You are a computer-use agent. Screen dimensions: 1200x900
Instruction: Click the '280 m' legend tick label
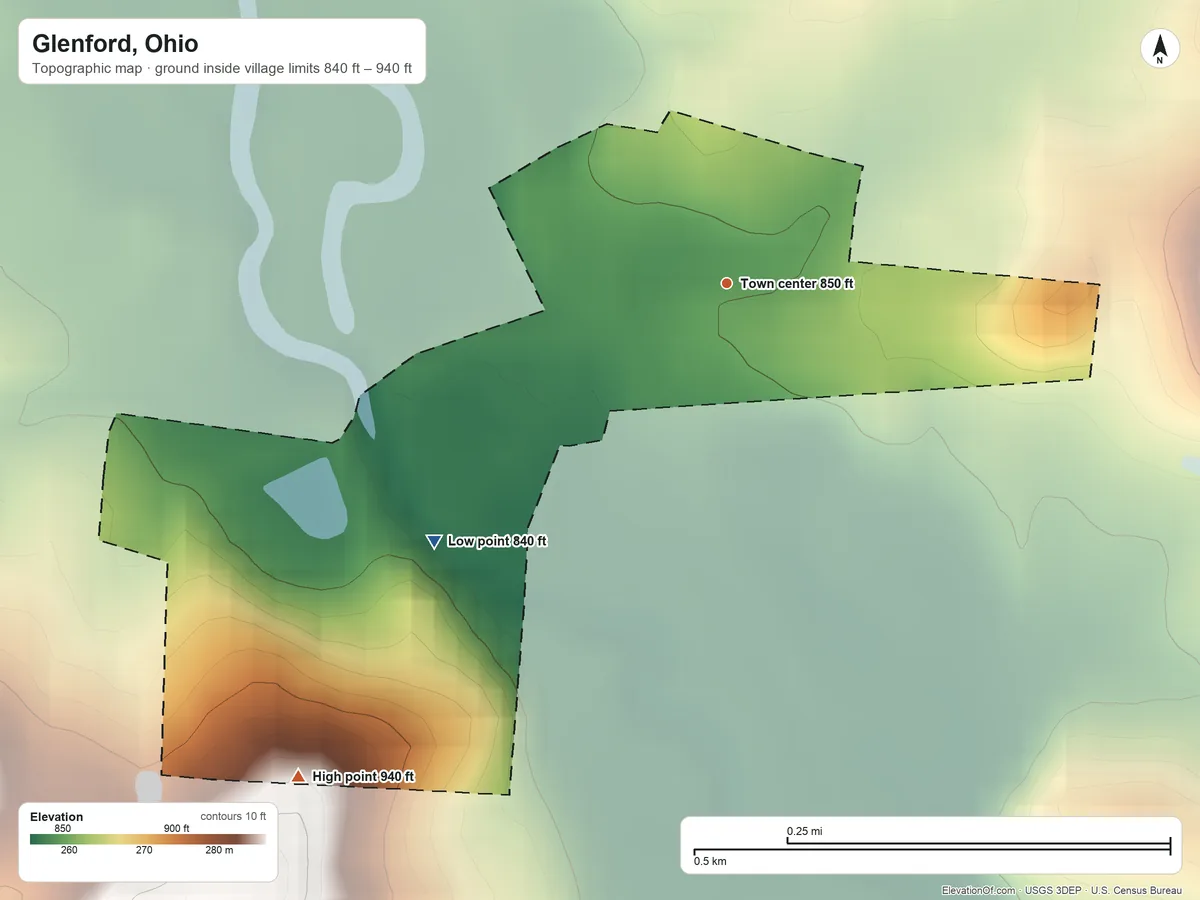[x=219, y=851]
